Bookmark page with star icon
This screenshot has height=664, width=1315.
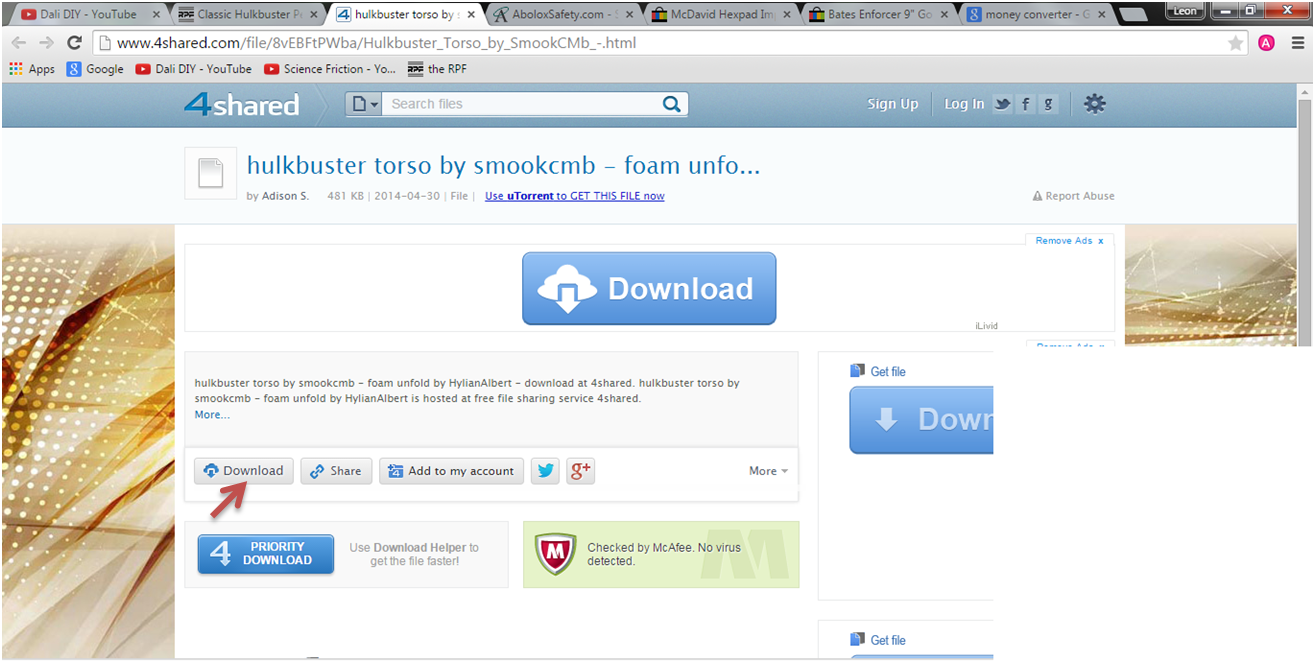[x=1236, y=43]
